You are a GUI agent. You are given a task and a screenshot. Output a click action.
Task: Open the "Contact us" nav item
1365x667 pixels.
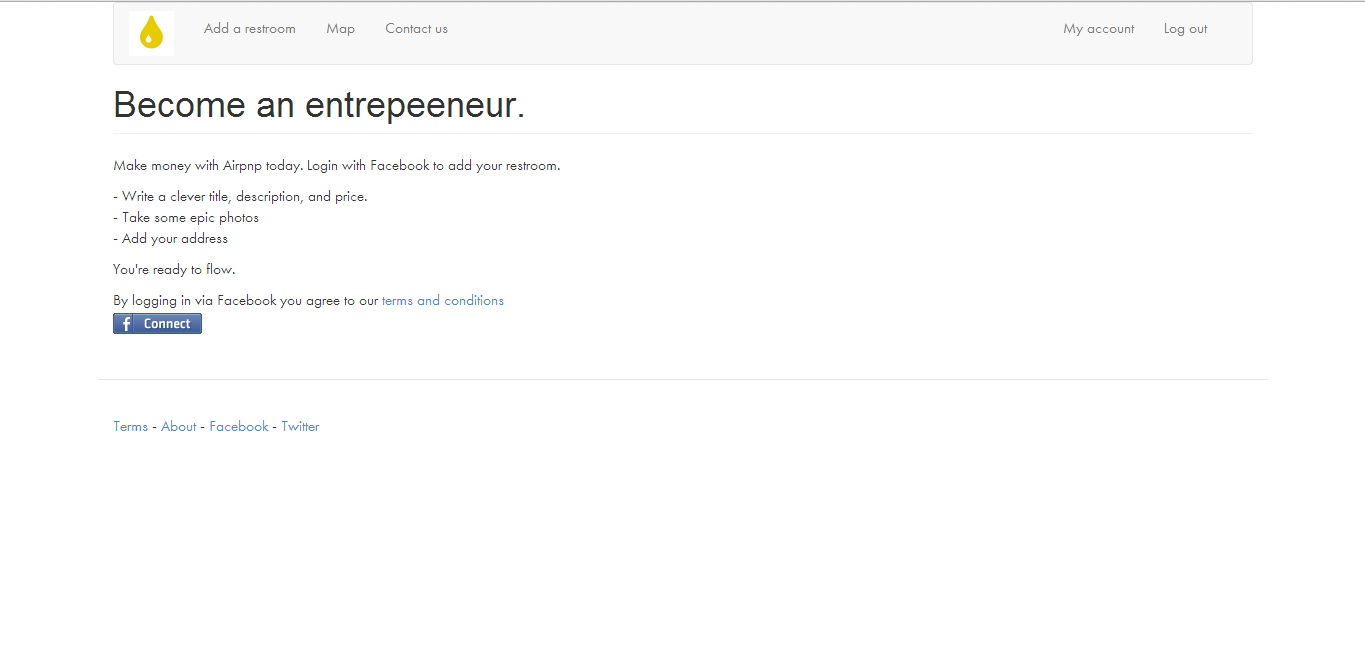tap(416, 29)
